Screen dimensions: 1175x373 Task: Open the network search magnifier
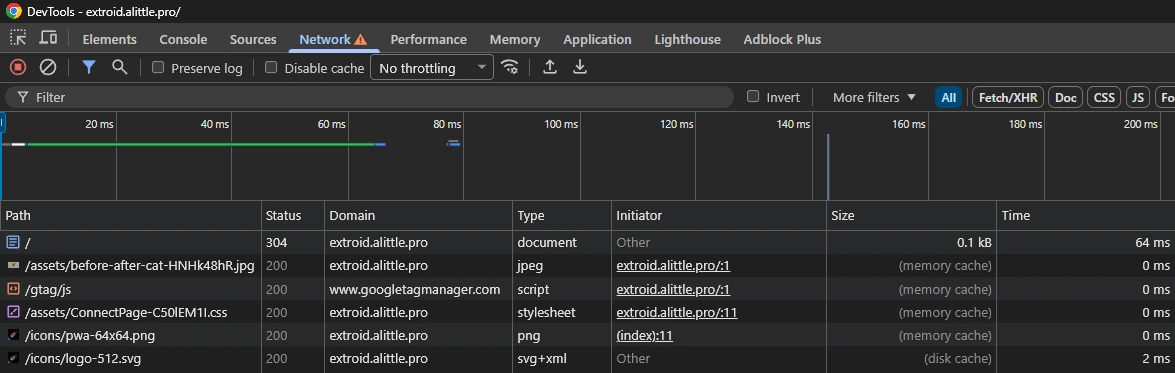[119, 67]
